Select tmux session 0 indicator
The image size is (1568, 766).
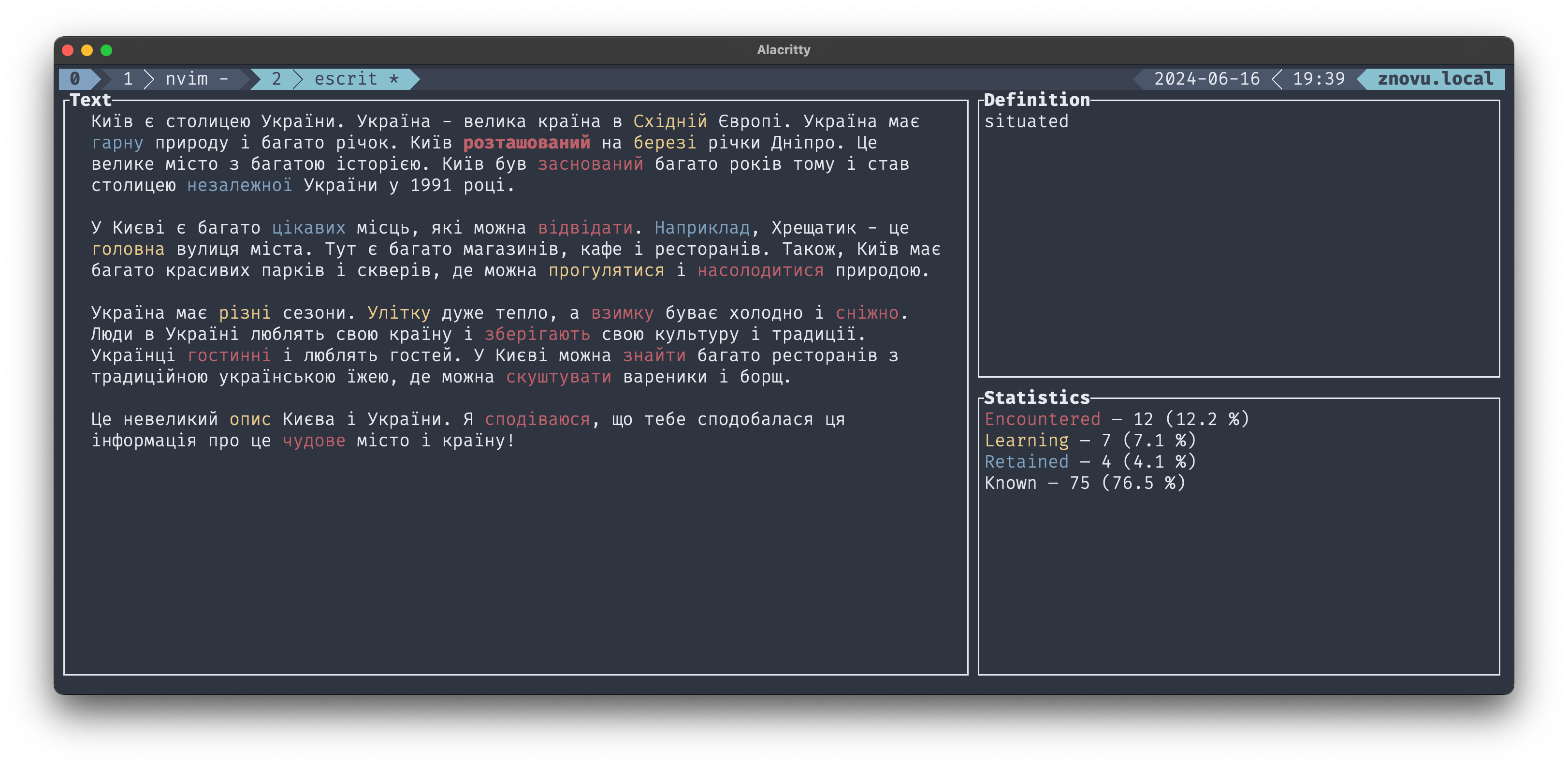click(75, 79)
